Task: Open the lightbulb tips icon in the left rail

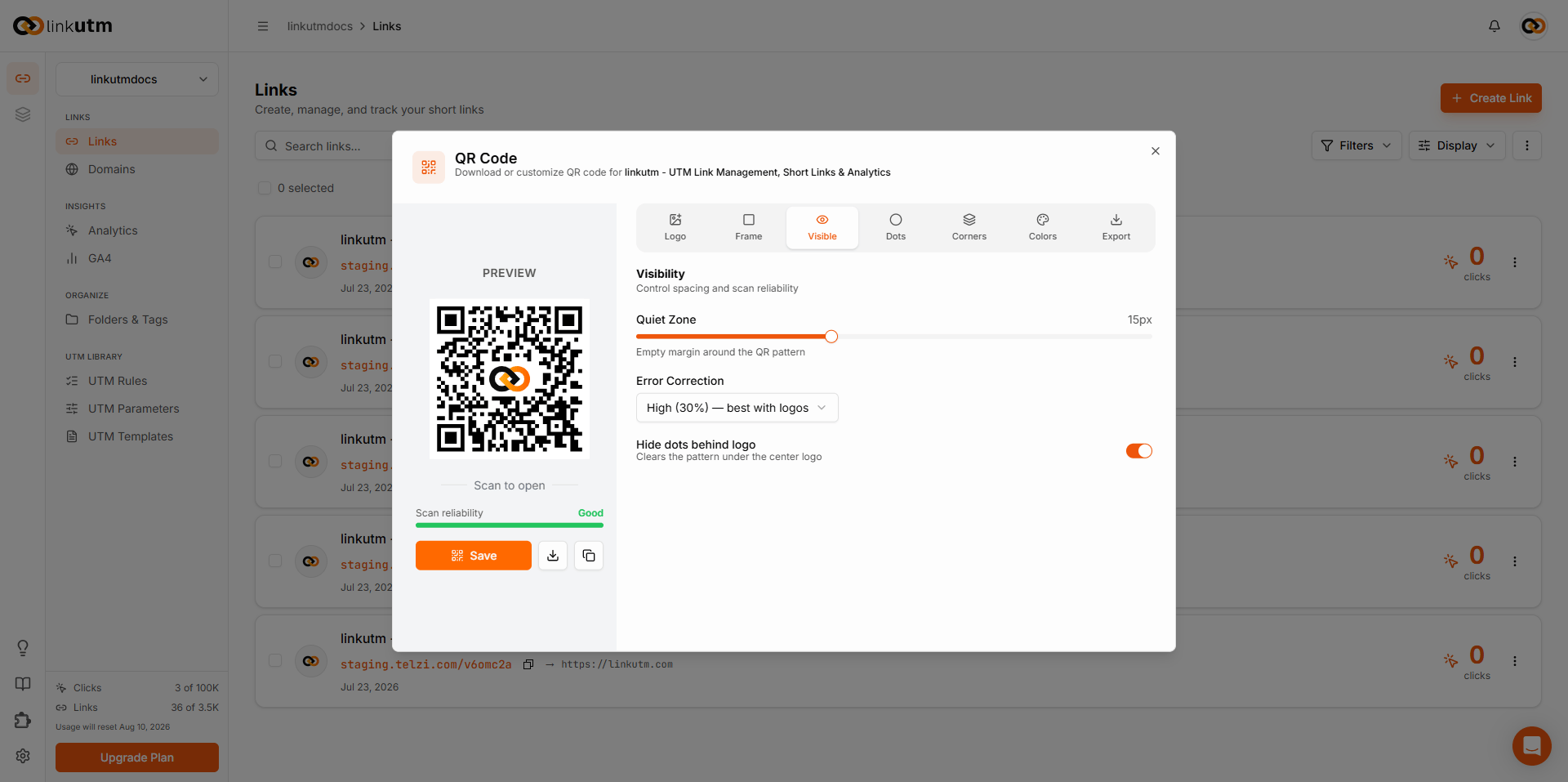Action: [23, 648]
